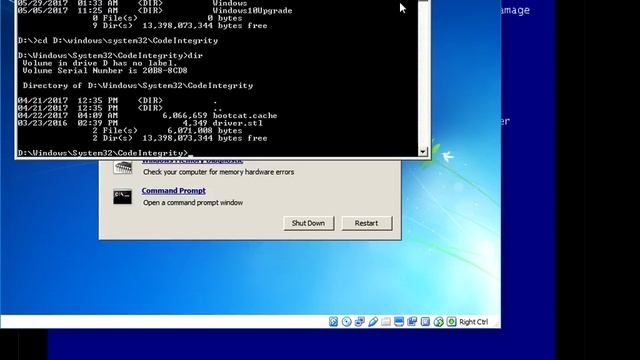Image resolution: width=640 pixels, height=360 pixels.
Task: Click the console prompt cursor line
Action: click(104, 153)
